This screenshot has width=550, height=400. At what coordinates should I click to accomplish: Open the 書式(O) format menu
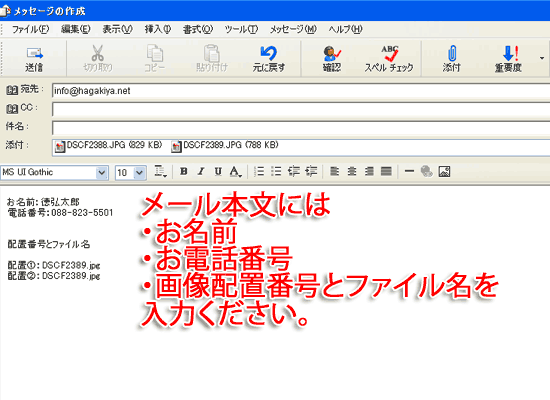point(197,29)
